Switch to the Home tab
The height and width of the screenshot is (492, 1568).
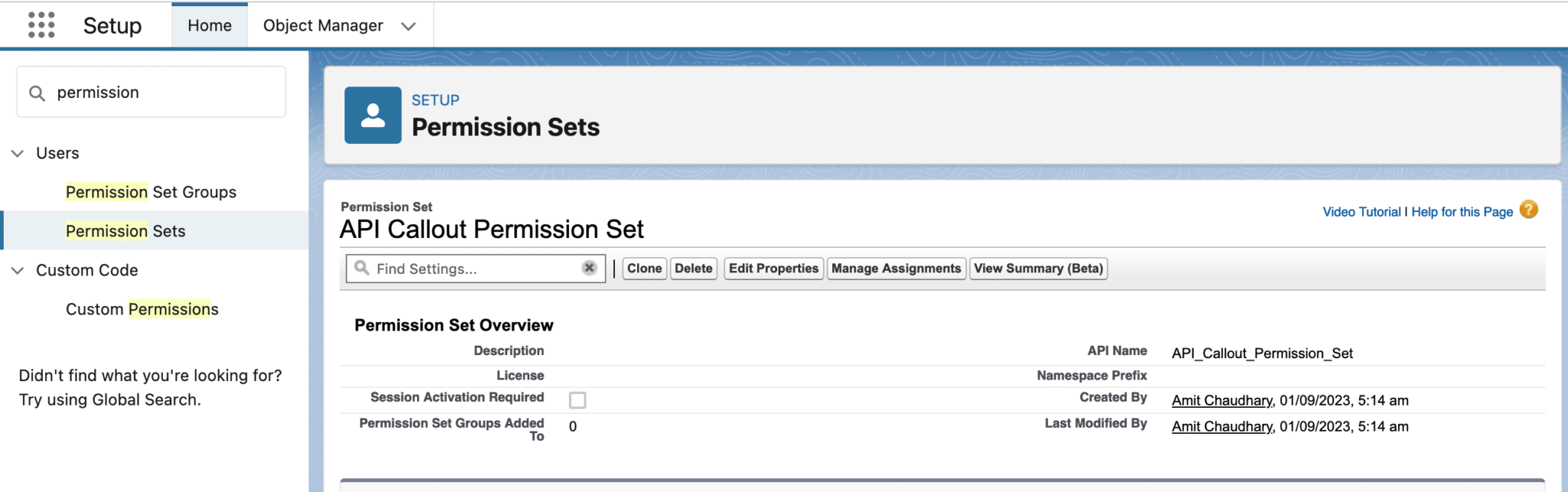(x=209, y=24)
